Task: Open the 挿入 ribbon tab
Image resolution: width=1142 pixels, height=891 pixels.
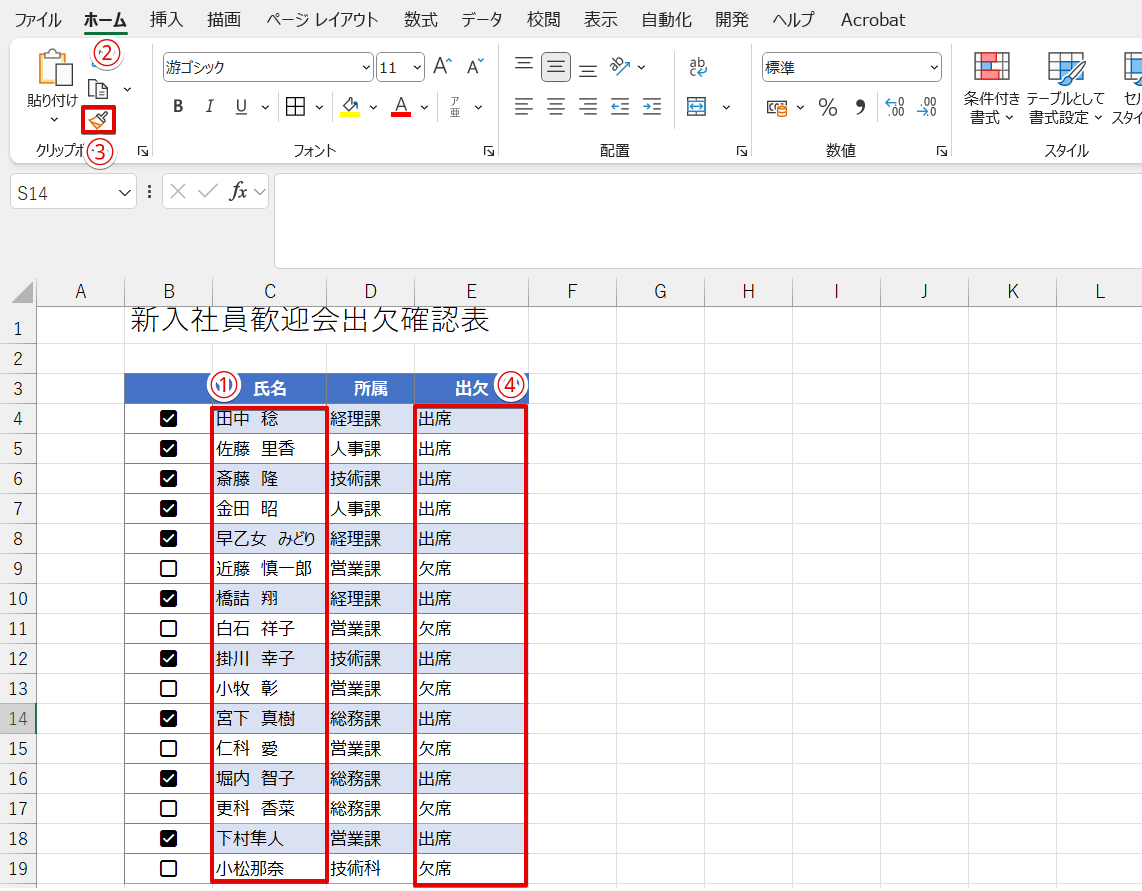Action: pos(166,20)
